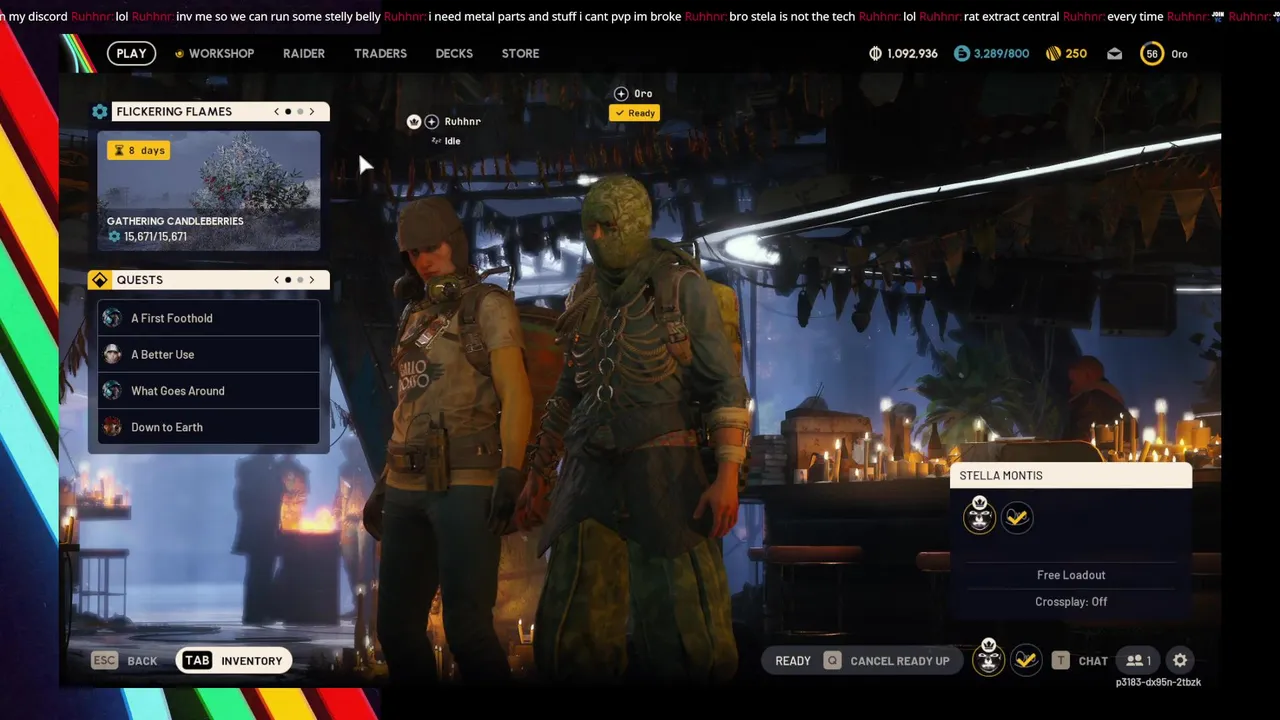Click A Better Use quest giver portrait
Image resolution: width=1280 pixels, height=720 pixels.
112,354
